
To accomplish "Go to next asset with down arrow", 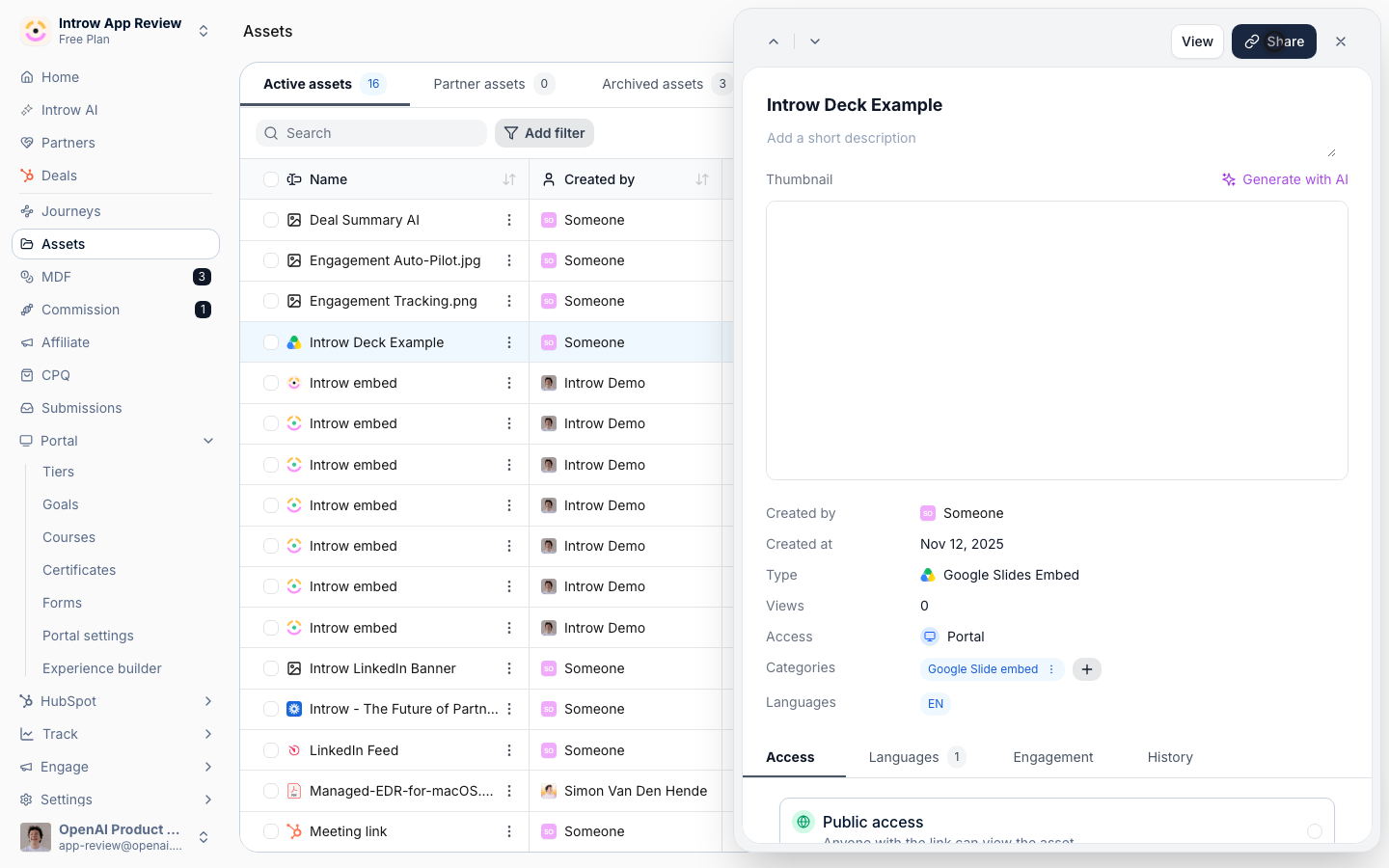I will click(815, 41).
